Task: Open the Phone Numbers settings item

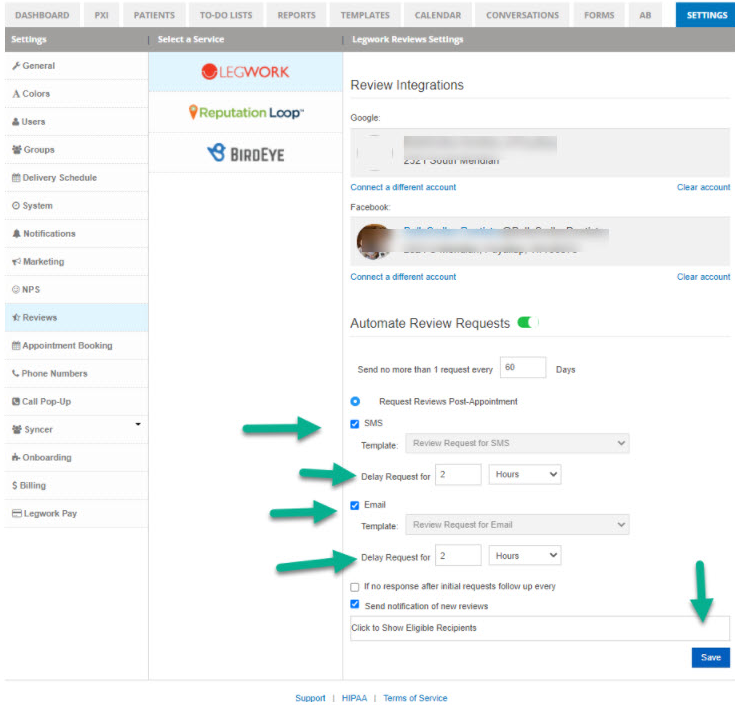Action: 54,374
